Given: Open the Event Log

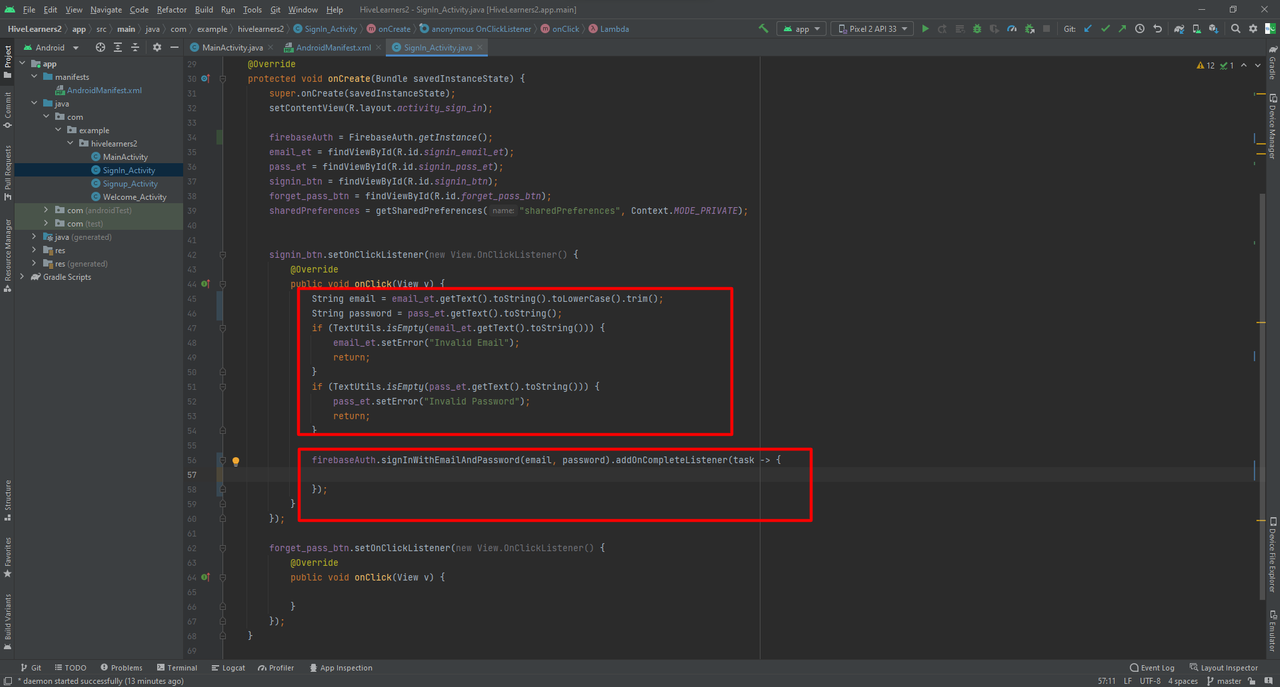Looking at the screenshot, I should [x=1152, y=667].
